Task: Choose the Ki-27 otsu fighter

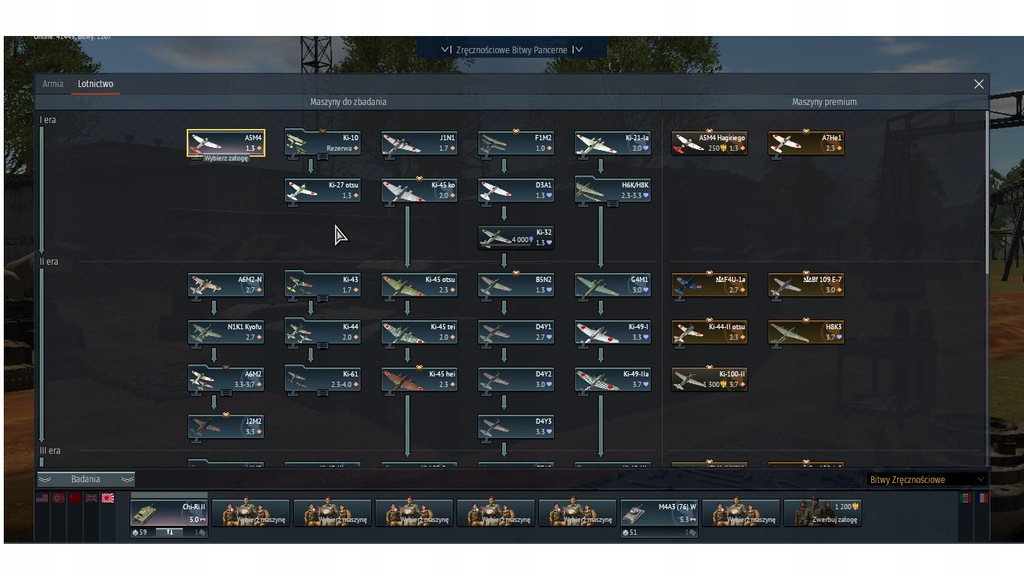Action: pyautogui.click(x=323, y=190)
